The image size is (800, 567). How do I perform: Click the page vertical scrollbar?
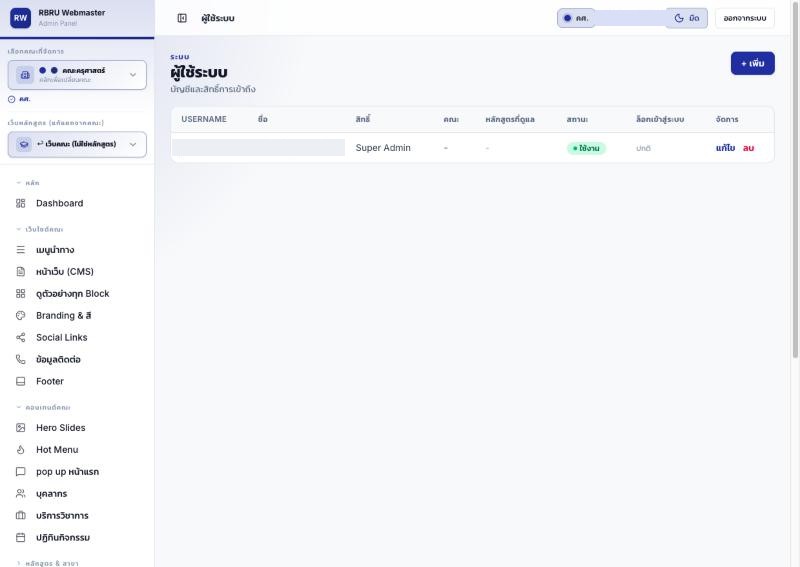coord(795,179)
